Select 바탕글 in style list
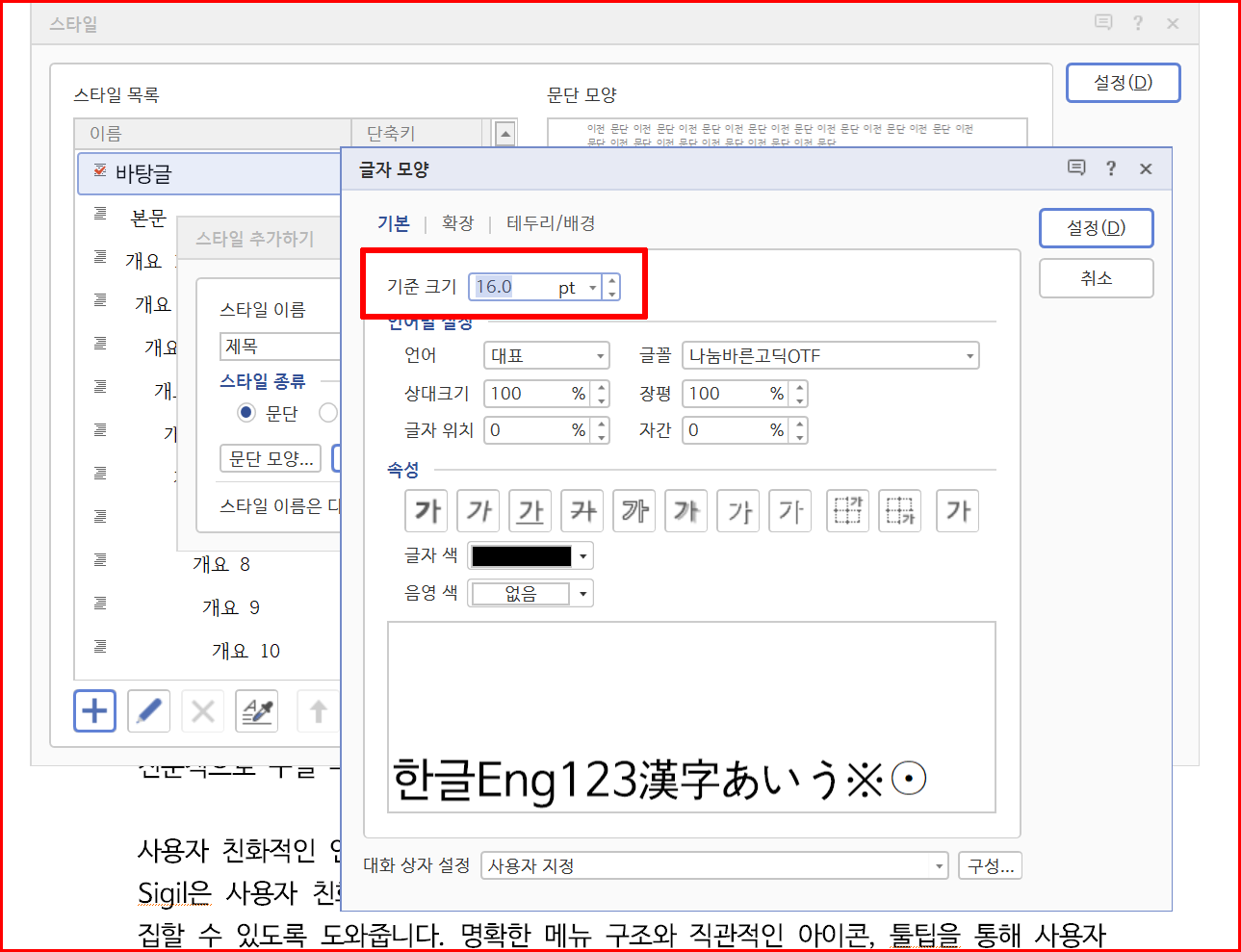Screen dimensions: 1241x952 [210, 173]
